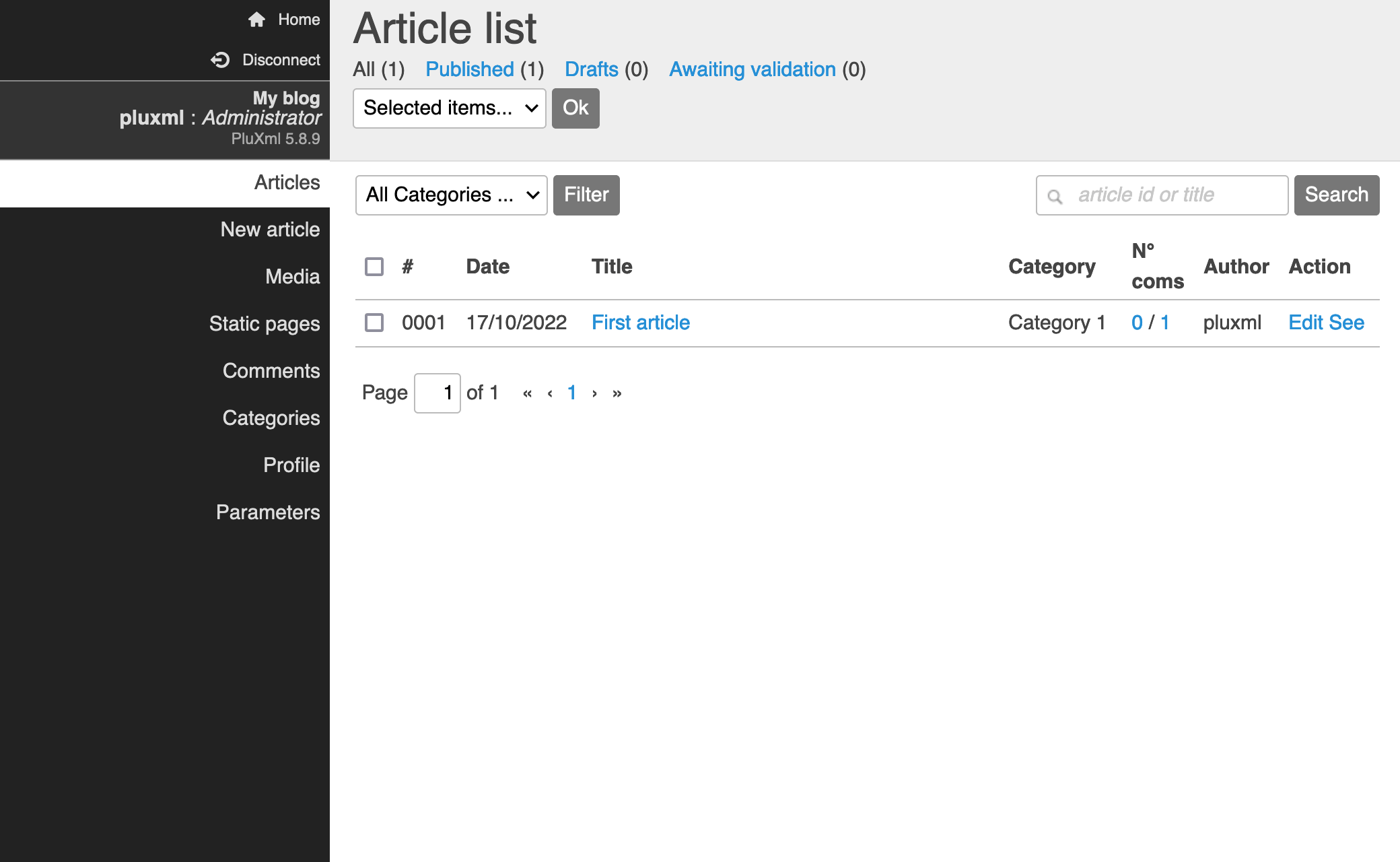The width and height of the screenshot is (1400, 862).
Task: Click the Disconnect logout icon
Action: pos(220,60)
